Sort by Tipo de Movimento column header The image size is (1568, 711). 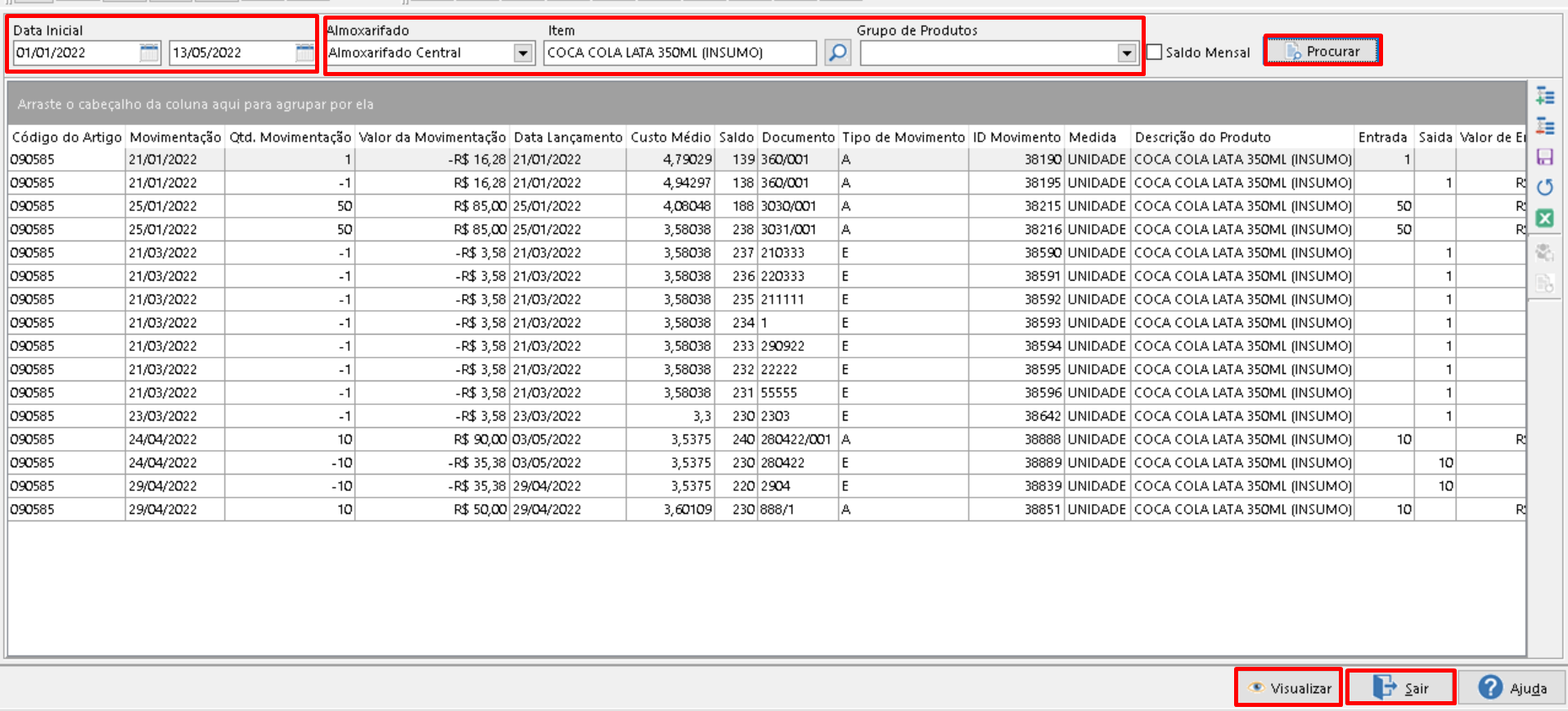[903, 137]
